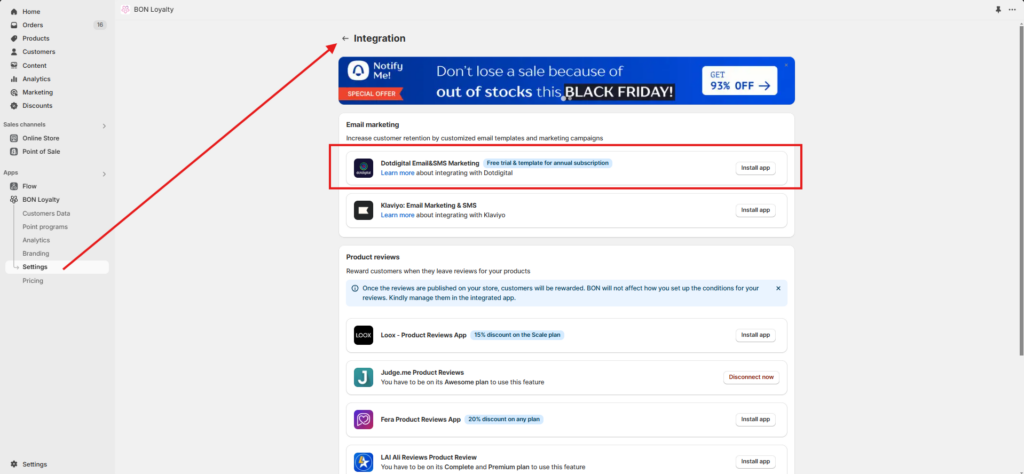Click the Analytics bar chart icon
The height and width of the screenshot is (474, 1024).
(14, 79)
